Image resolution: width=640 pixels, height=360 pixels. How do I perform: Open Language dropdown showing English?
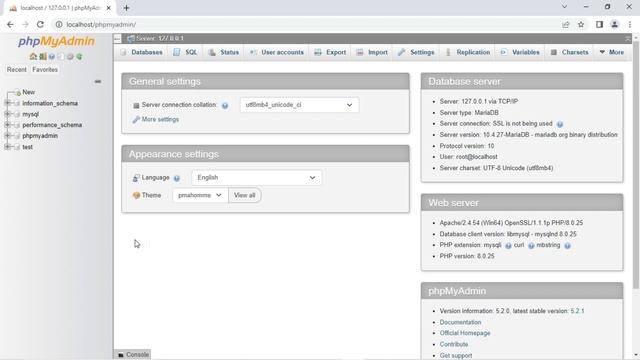(256, 178)
